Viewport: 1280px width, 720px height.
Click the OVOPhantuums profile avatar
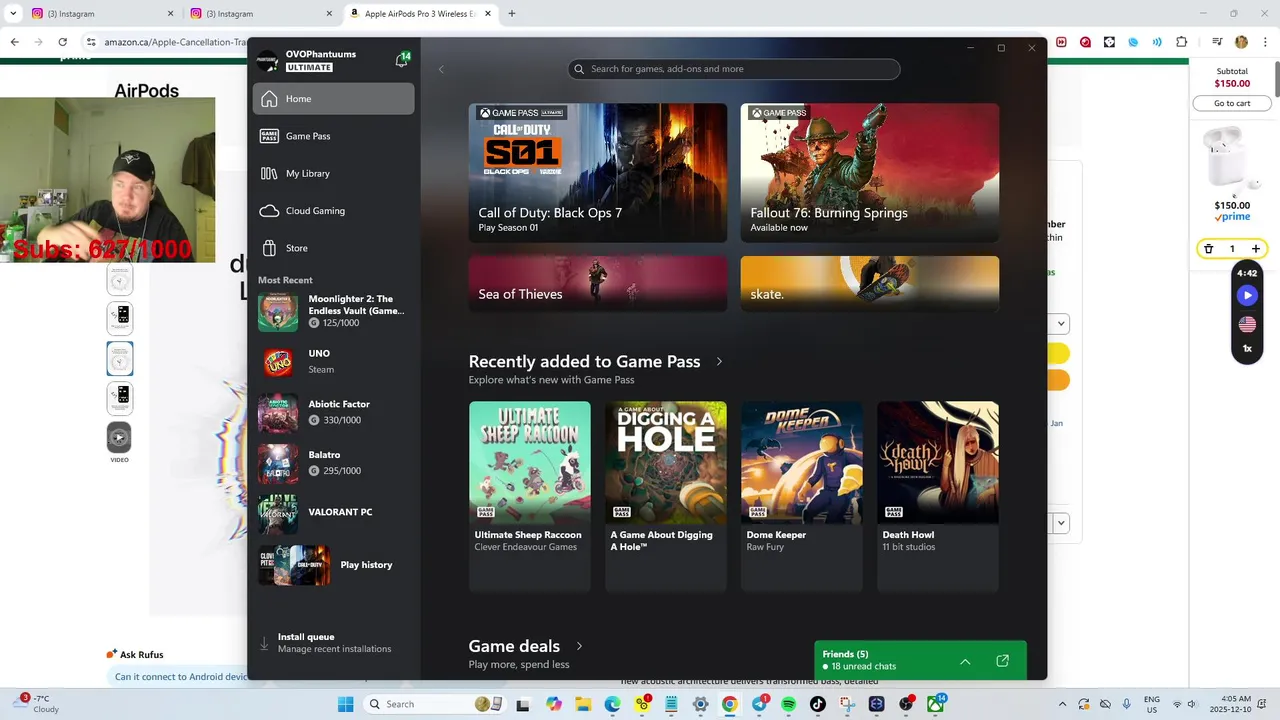point(267,61)
